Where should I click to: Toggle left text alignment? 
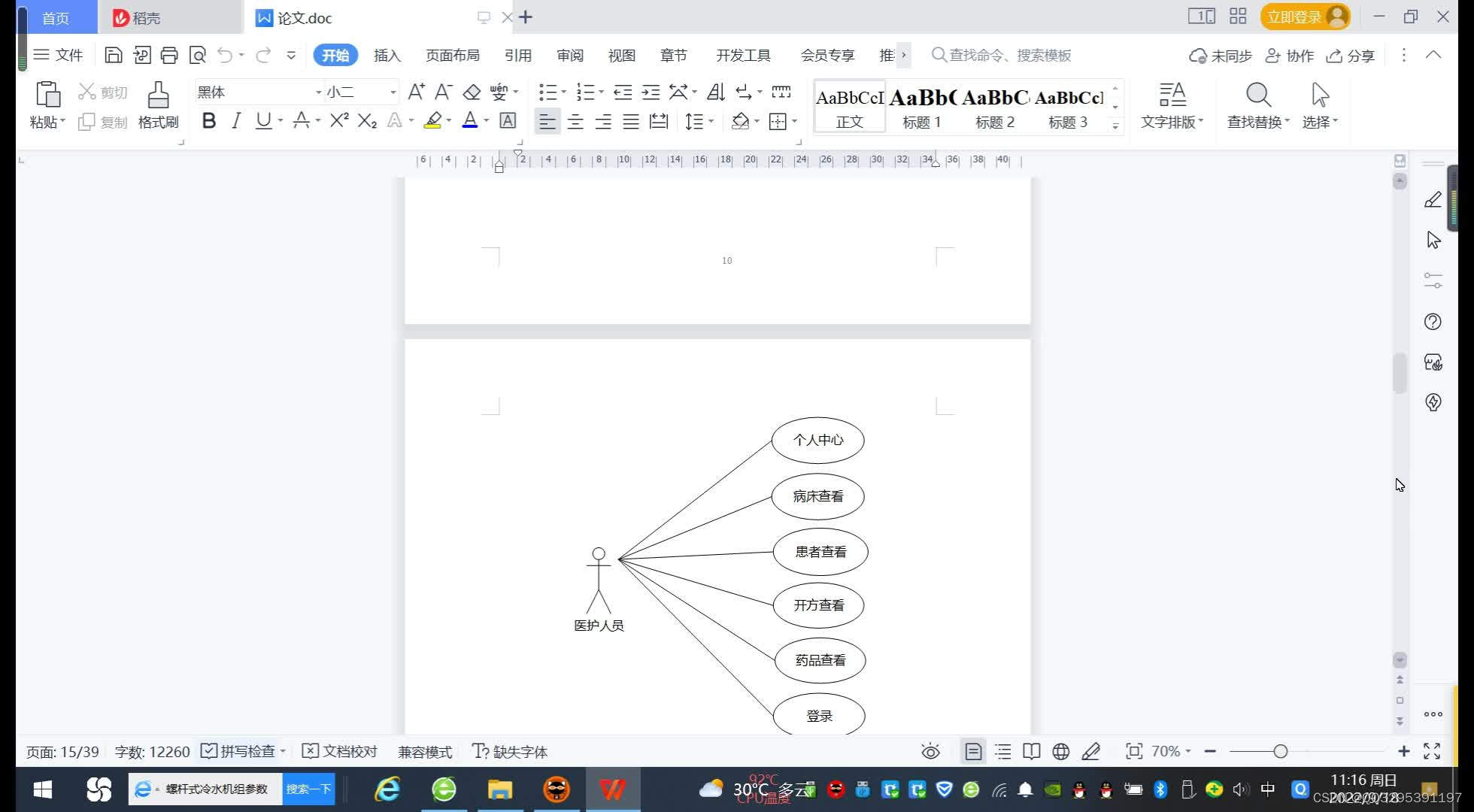[x=547, y=121]
